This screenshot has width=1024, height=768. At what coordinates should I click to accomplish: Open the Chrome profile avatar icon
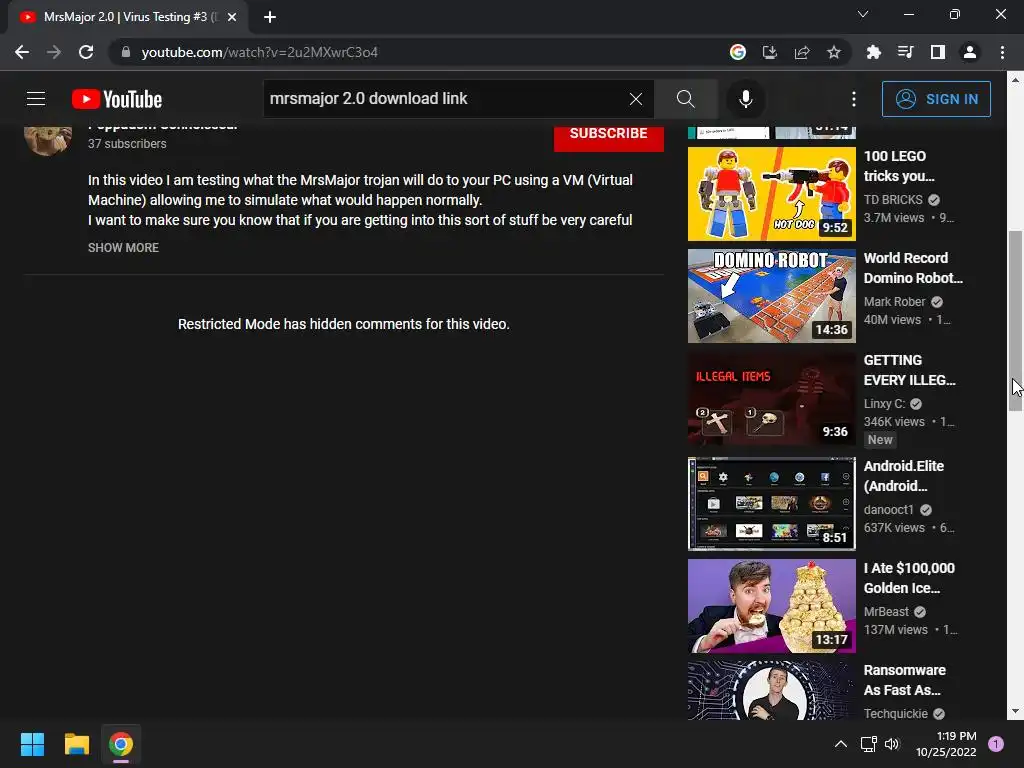(x=970, y=52)
